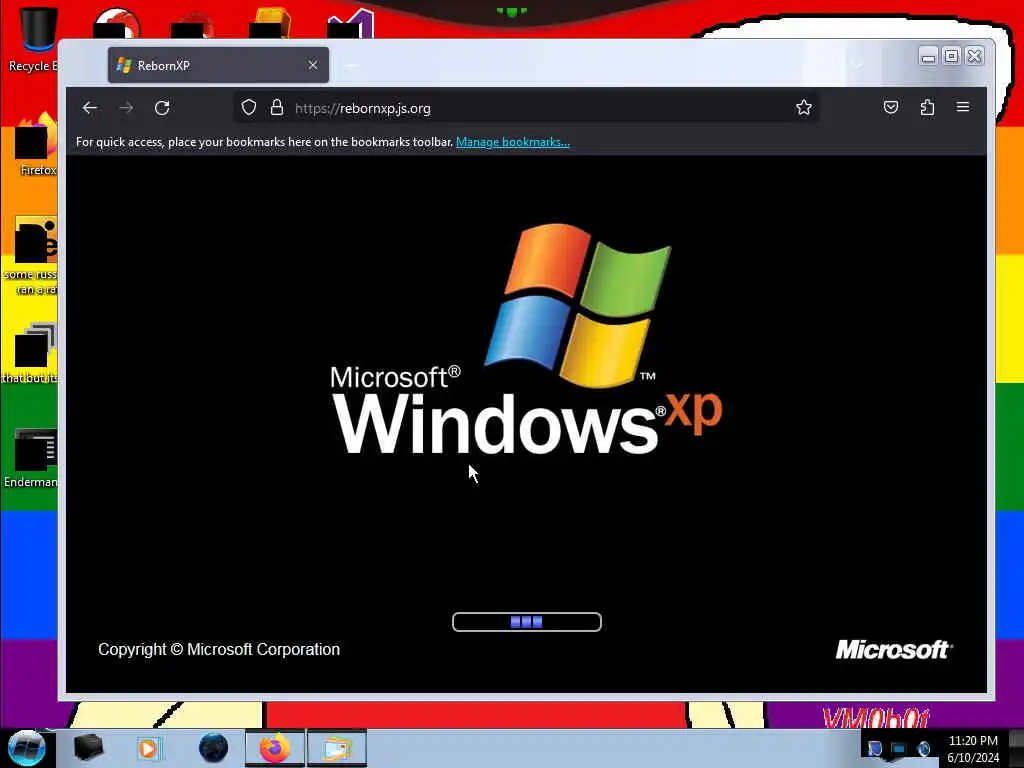Select the 'that but its' desktop icon
The width and height of the screenshot is (1024, 768).
coord(31,353)
